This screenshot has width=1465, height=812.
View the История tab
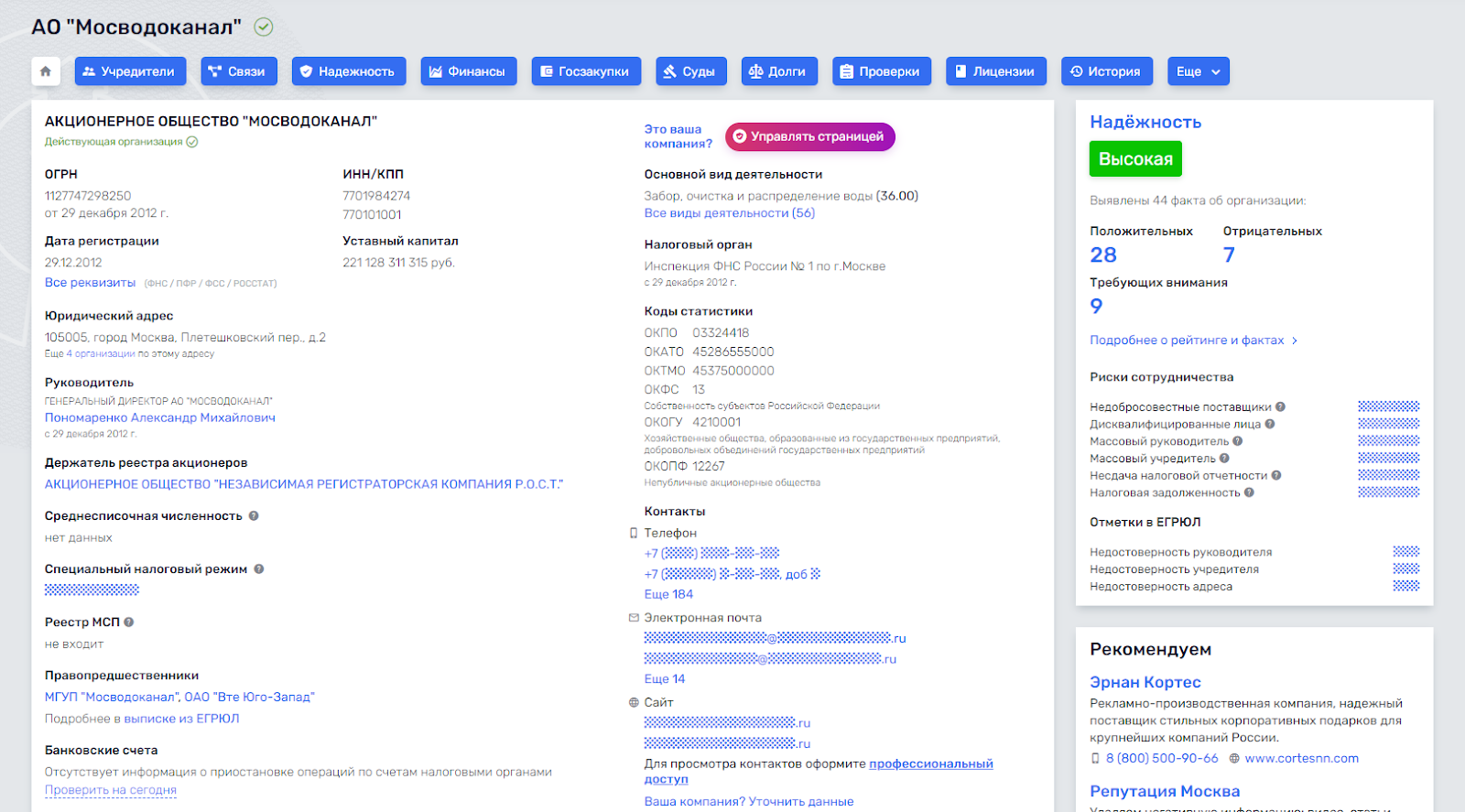point(1107,71)
